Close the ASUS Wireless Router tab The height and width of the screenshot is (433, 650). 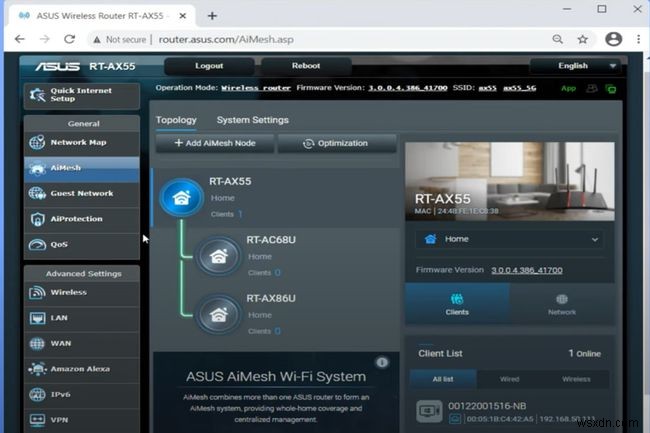click(182, 16)
